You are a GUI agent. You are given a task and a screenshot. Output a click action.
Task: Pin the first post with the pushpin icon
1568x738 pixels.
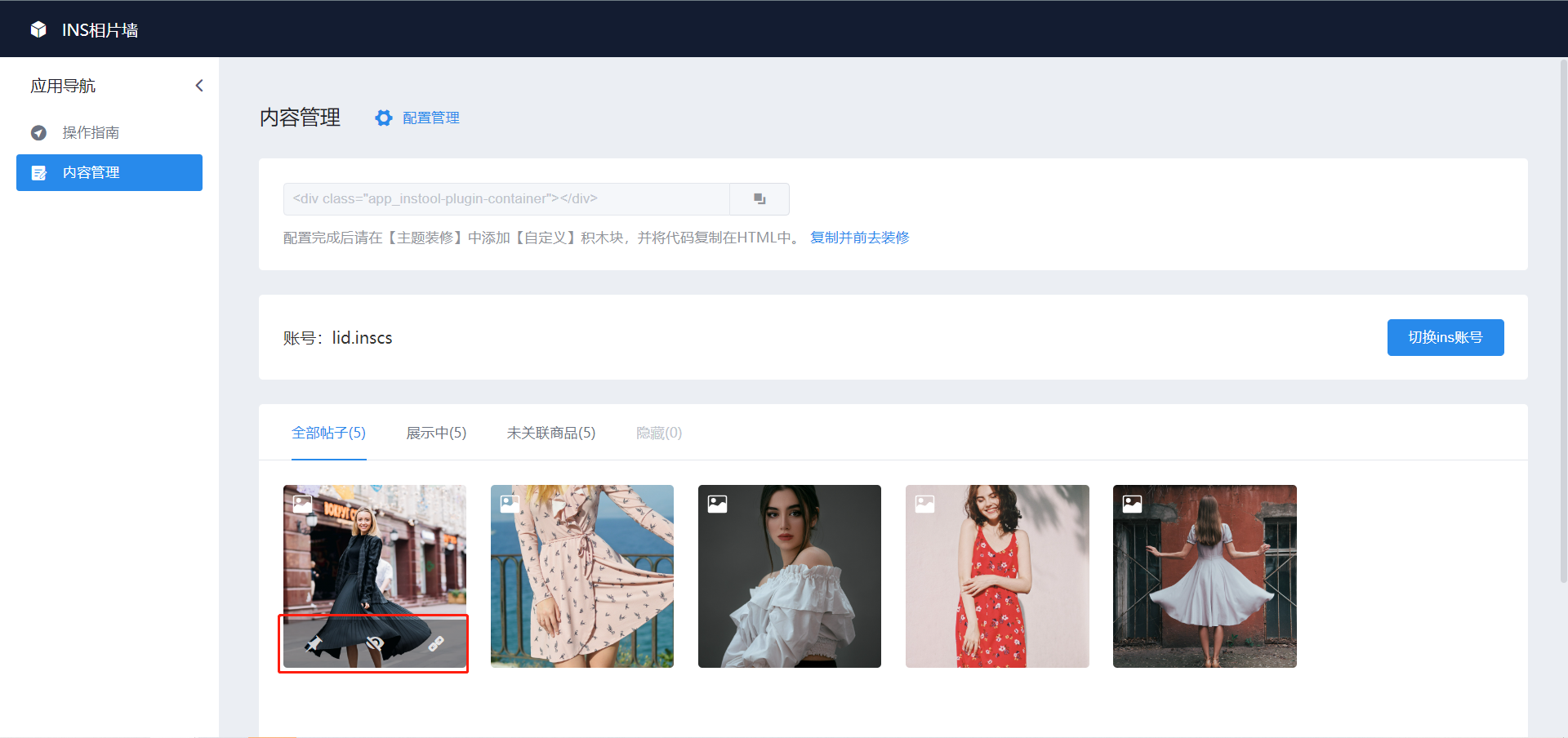pyautogui.click(x=314, y=643)
